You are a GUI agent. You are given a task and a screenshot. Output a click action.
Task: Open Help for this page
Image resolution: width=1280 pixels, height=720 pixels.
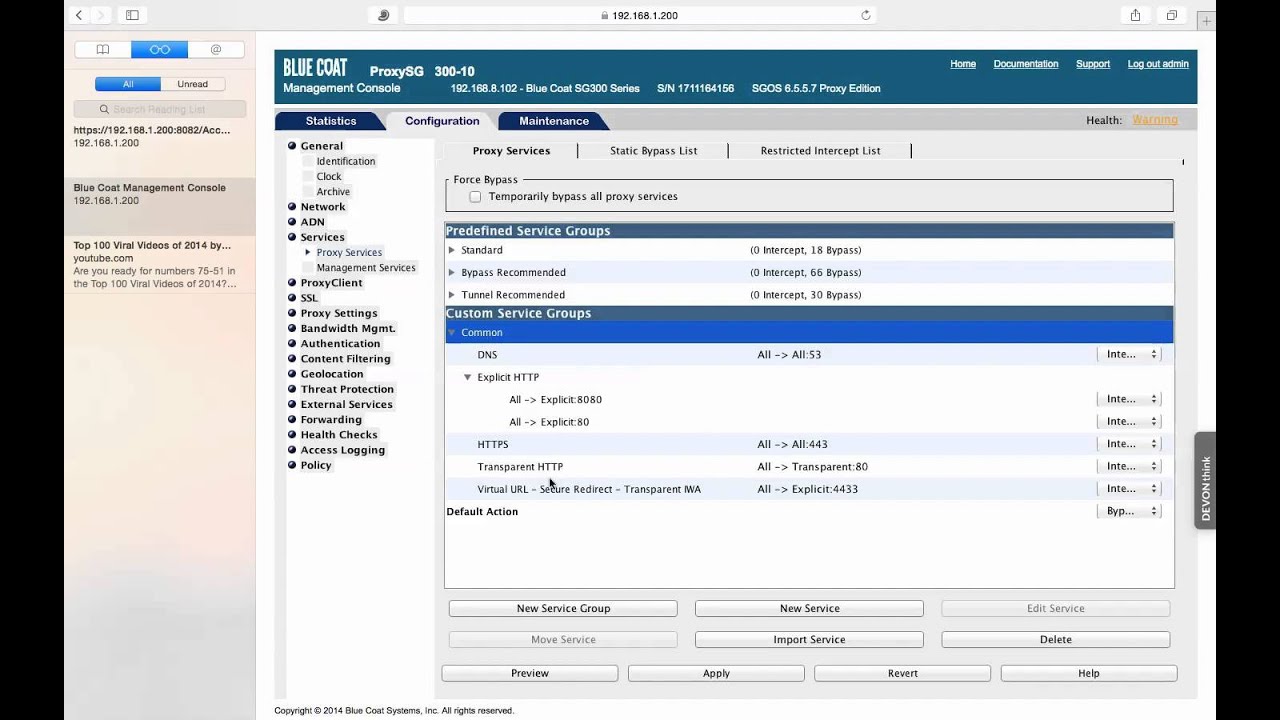point(1089,674)
